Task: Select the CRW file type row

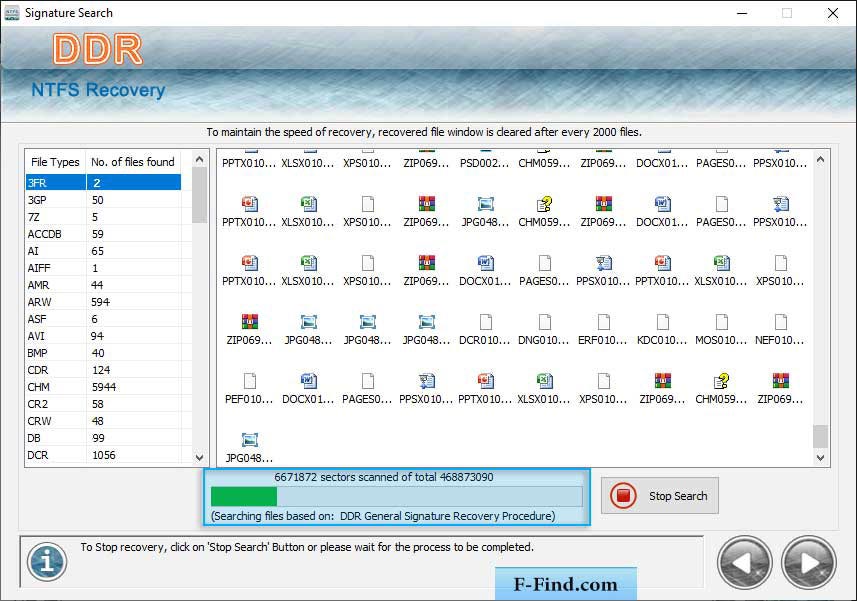Action: pyautogui.click(x=103, y=421)
